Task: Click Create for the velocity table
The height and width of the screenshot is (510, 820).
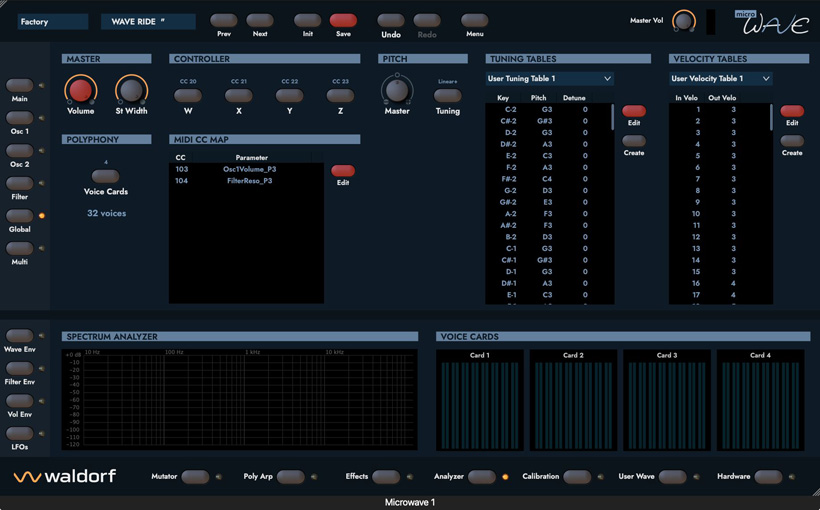Action: [x=792, y=141]
